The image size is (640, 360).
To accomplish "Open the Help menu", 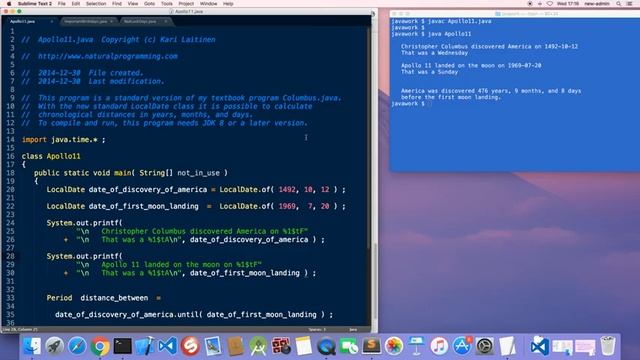I will pos(228,4).
